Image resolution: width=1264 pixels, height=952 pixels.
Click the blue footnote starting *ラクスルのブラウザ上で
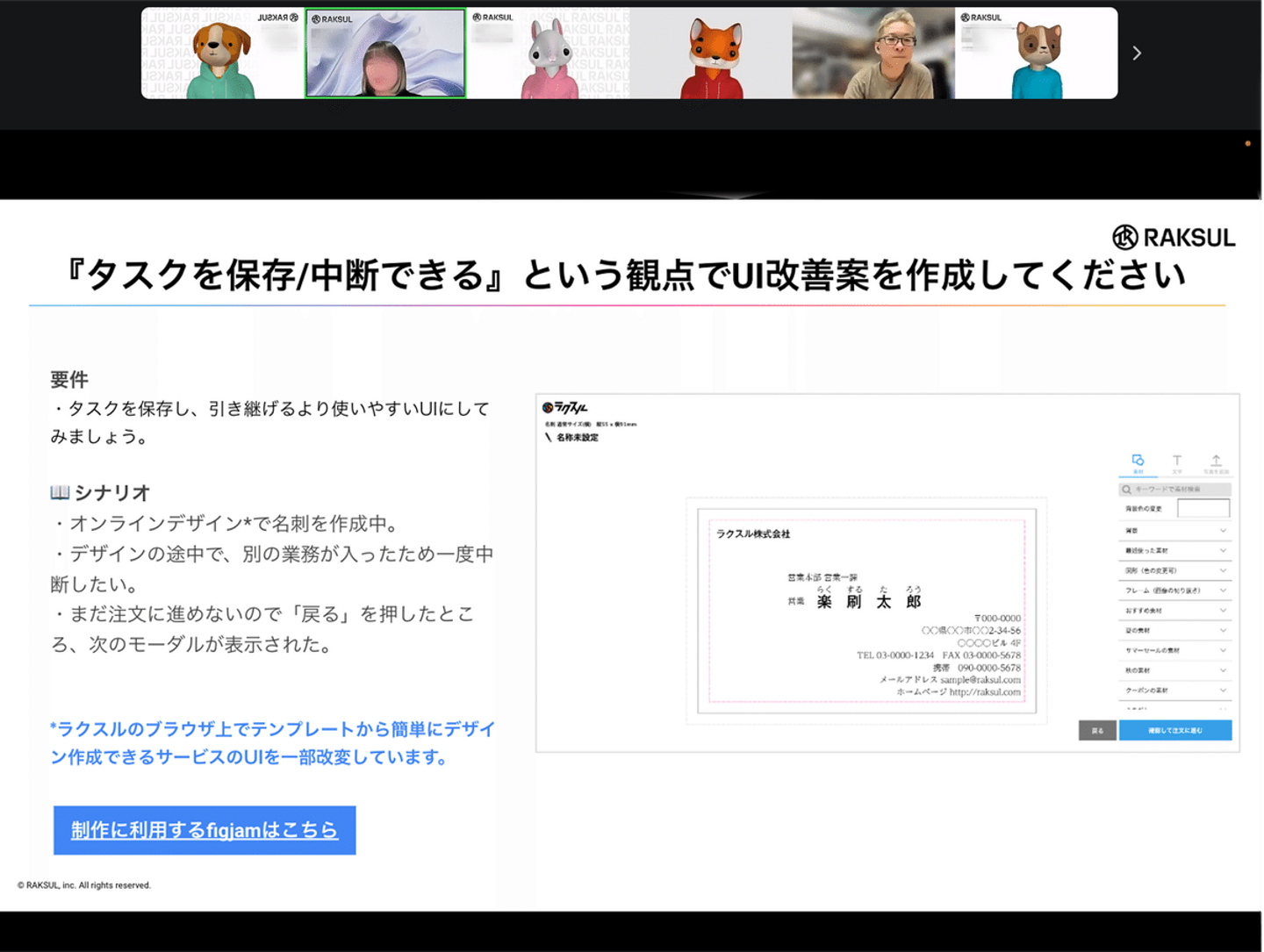(x=273, y=743)
